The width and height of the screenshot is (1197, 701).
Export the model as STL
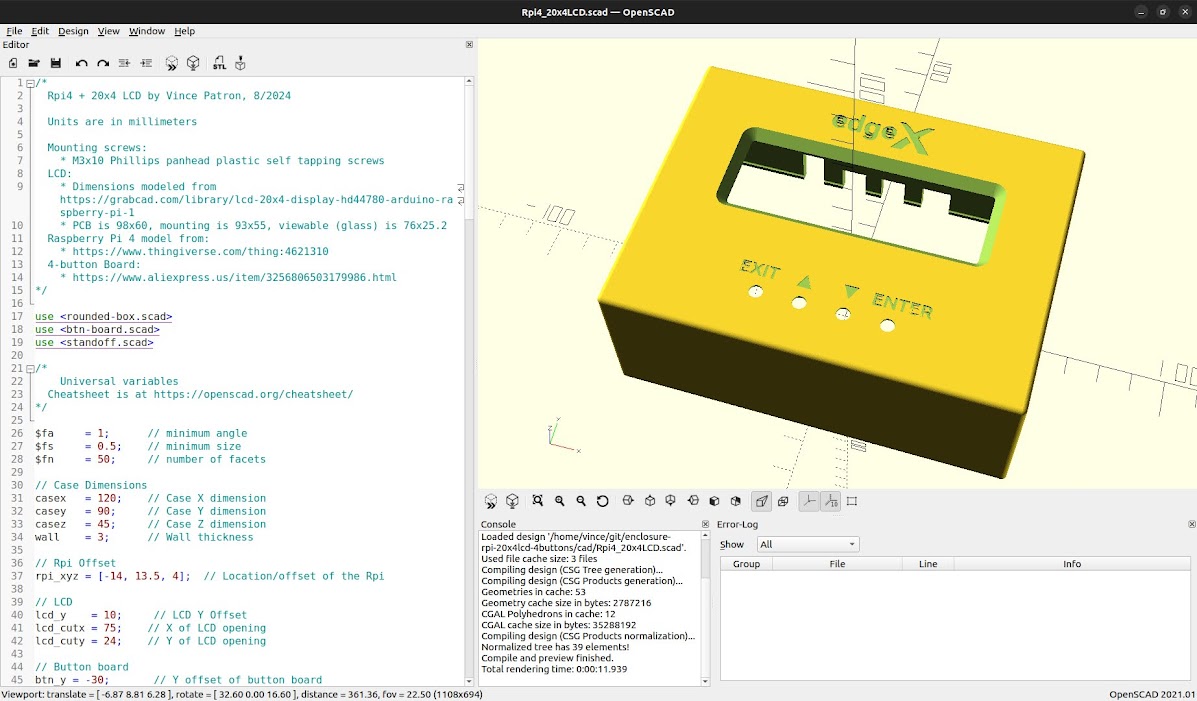219,63
